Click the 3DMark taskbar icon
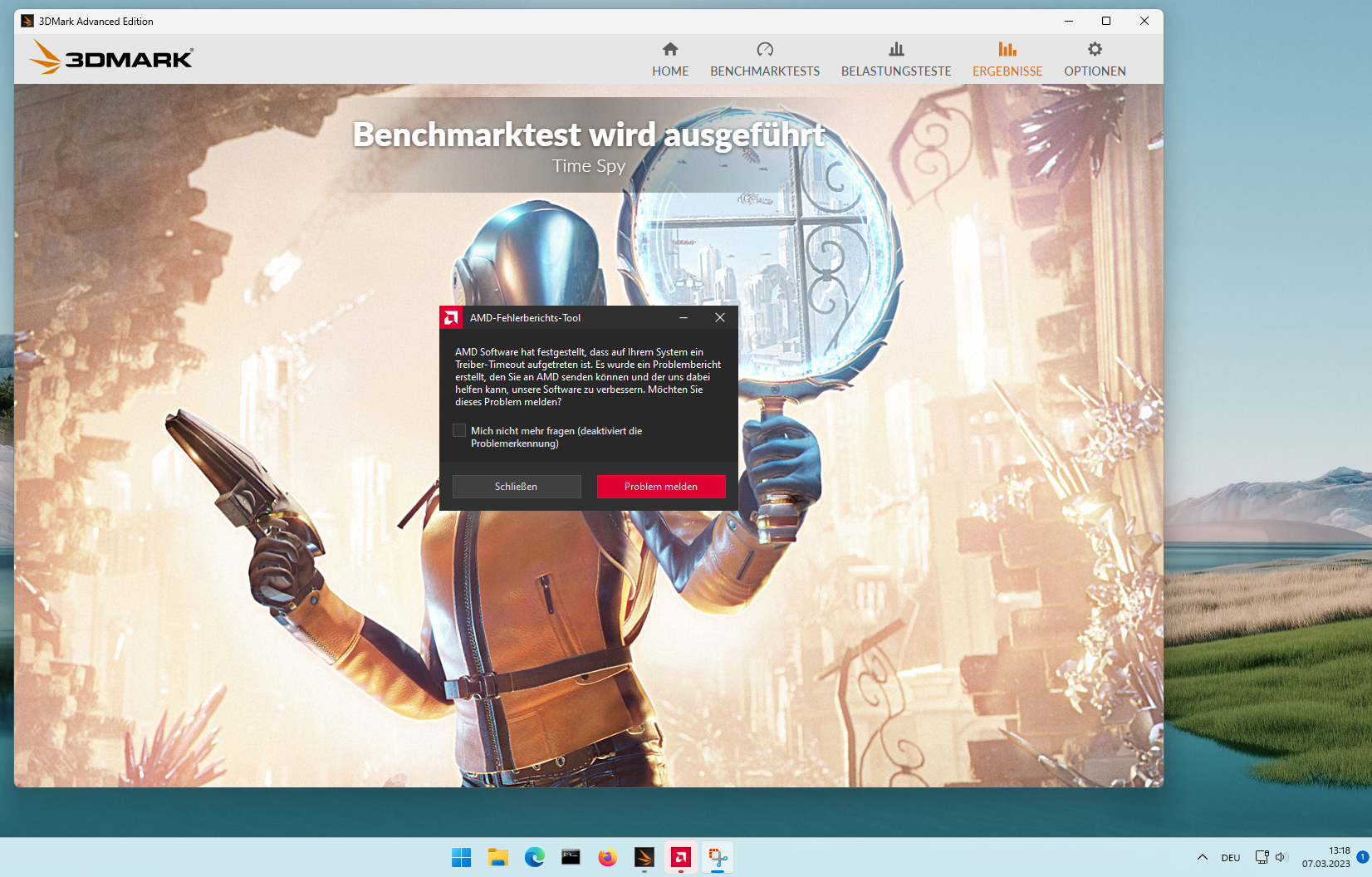 [644, 857]
